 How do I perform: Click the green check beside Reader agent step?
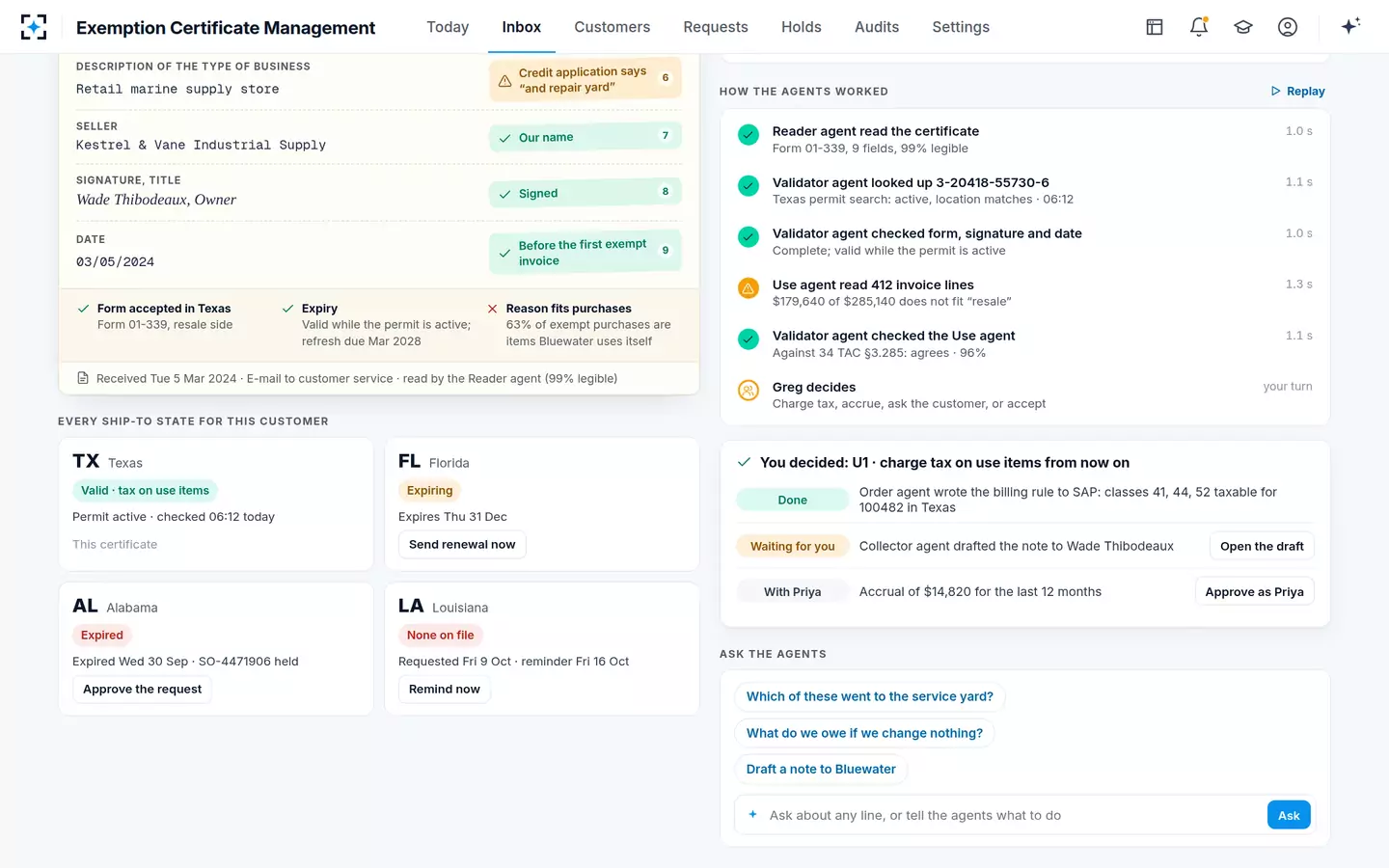point(749,135)
